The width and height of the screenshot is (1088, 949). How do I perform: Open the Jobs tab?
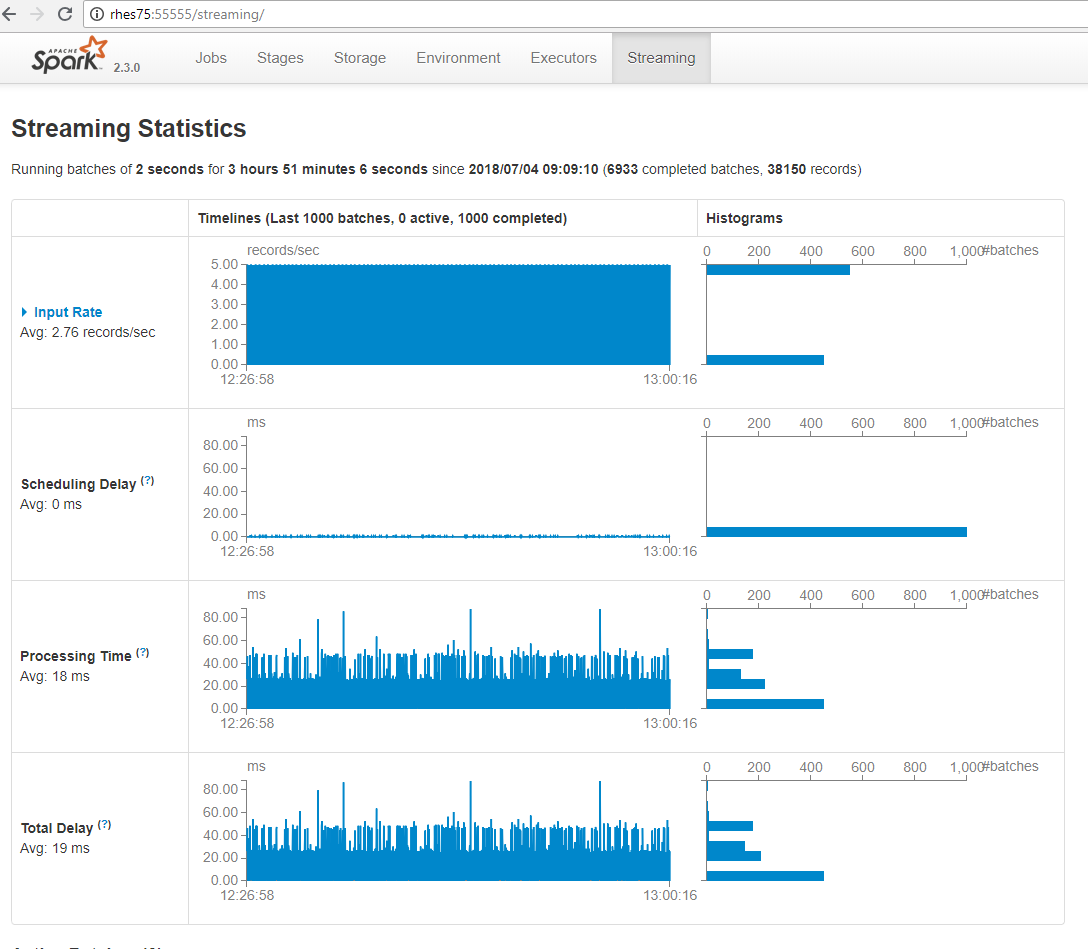click(x=211, y=58)
